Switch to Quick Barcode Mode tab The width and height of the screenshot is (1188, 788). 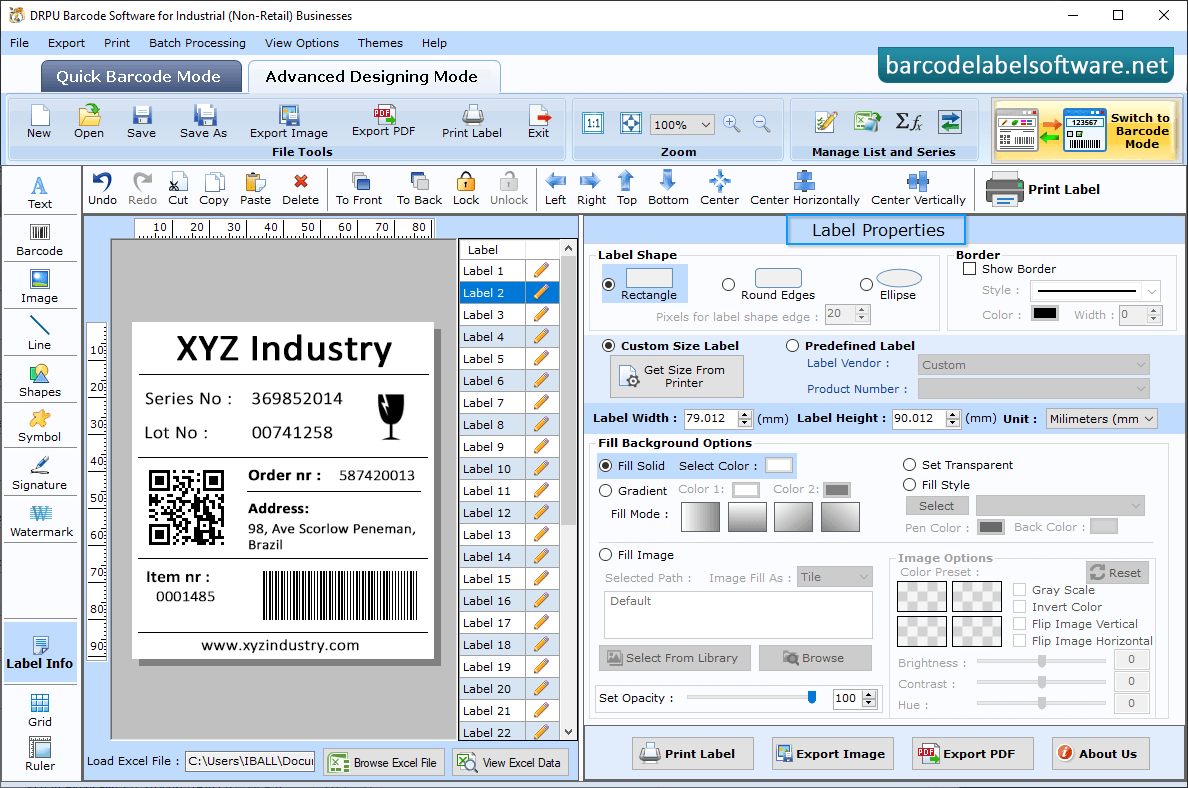click(x=141, y=77)
